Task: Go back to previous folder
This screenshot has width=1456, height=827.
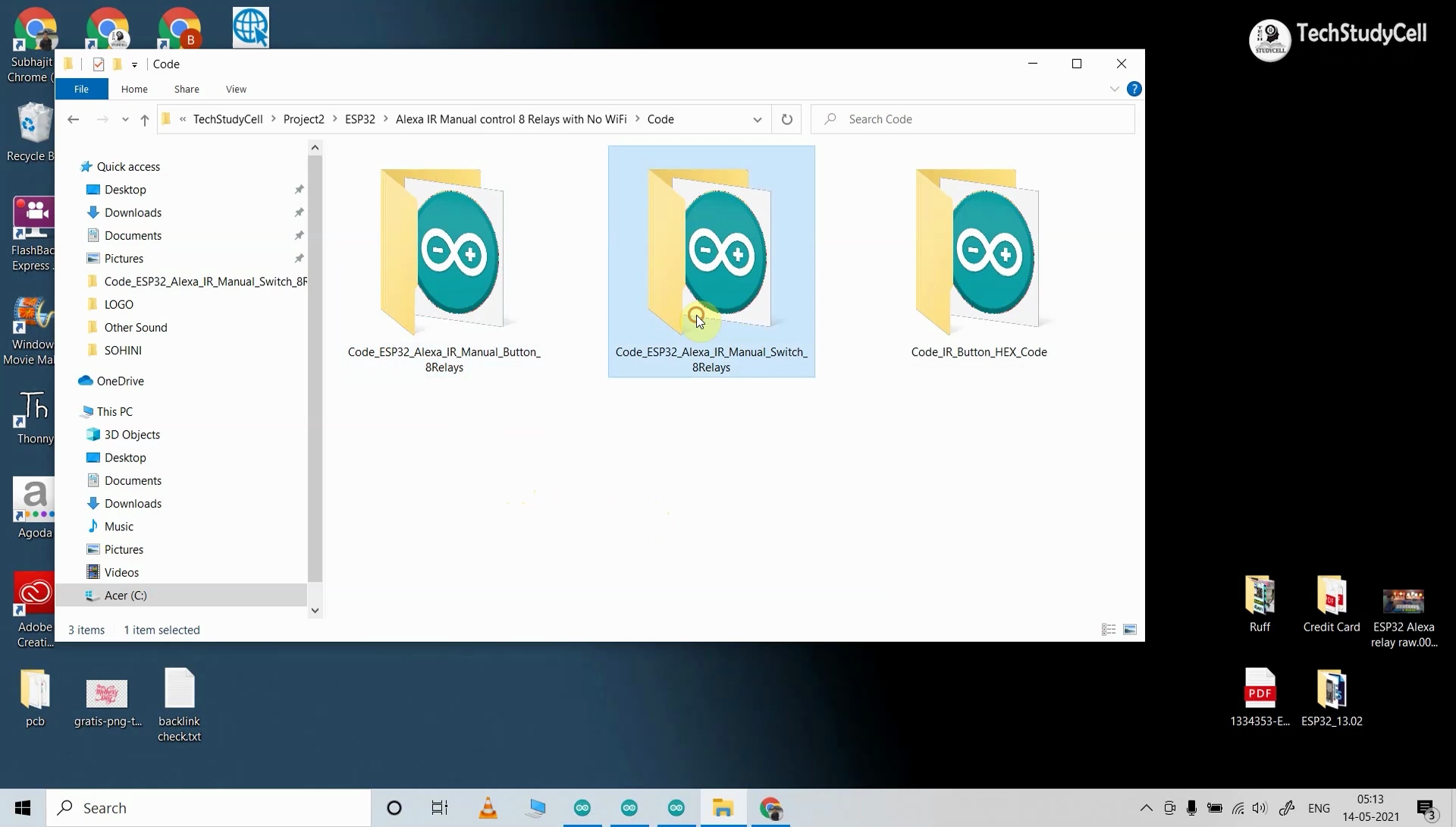Action: point(73,119)
